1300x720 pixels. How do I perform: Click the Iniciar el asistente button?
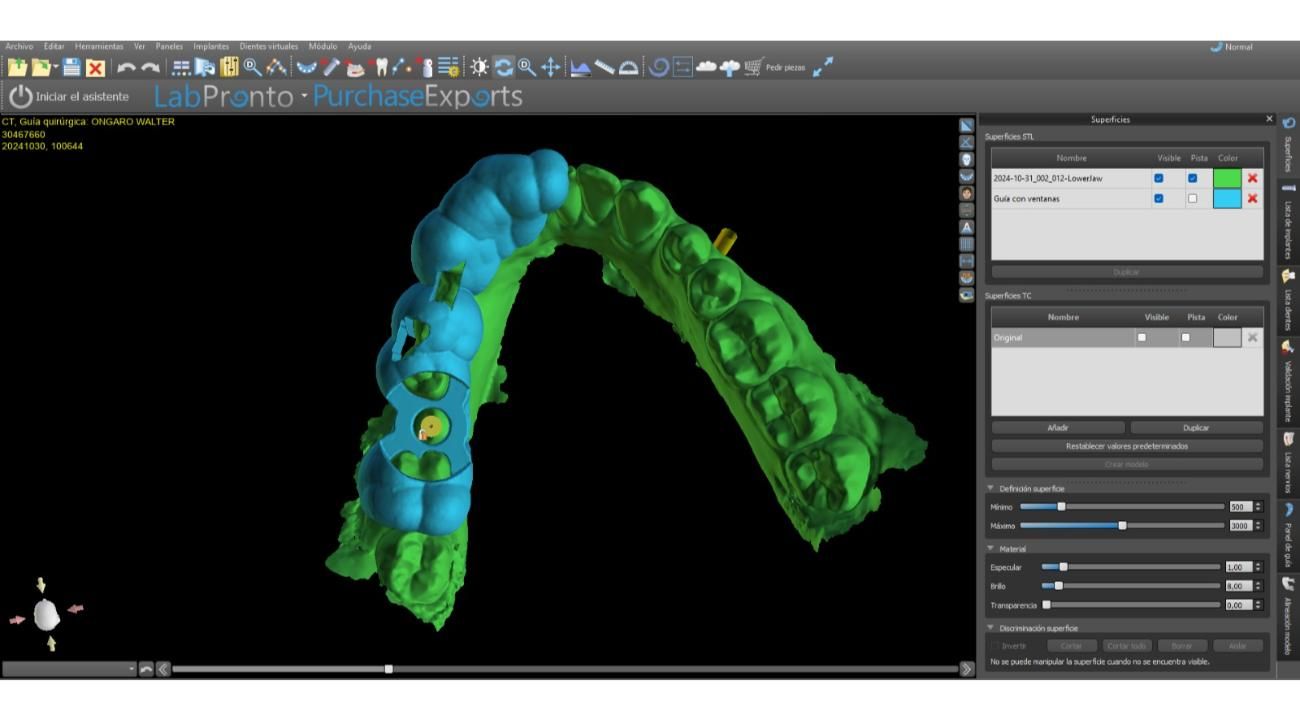click(69, 96)
